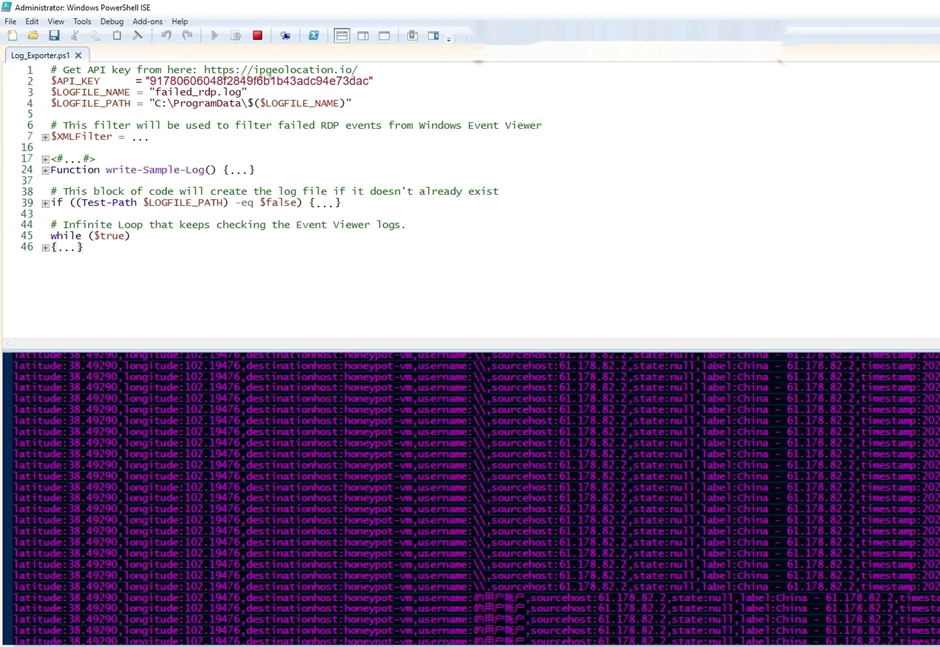Open the Help menu
Screen dimensions: 940x647
point(180,22)
